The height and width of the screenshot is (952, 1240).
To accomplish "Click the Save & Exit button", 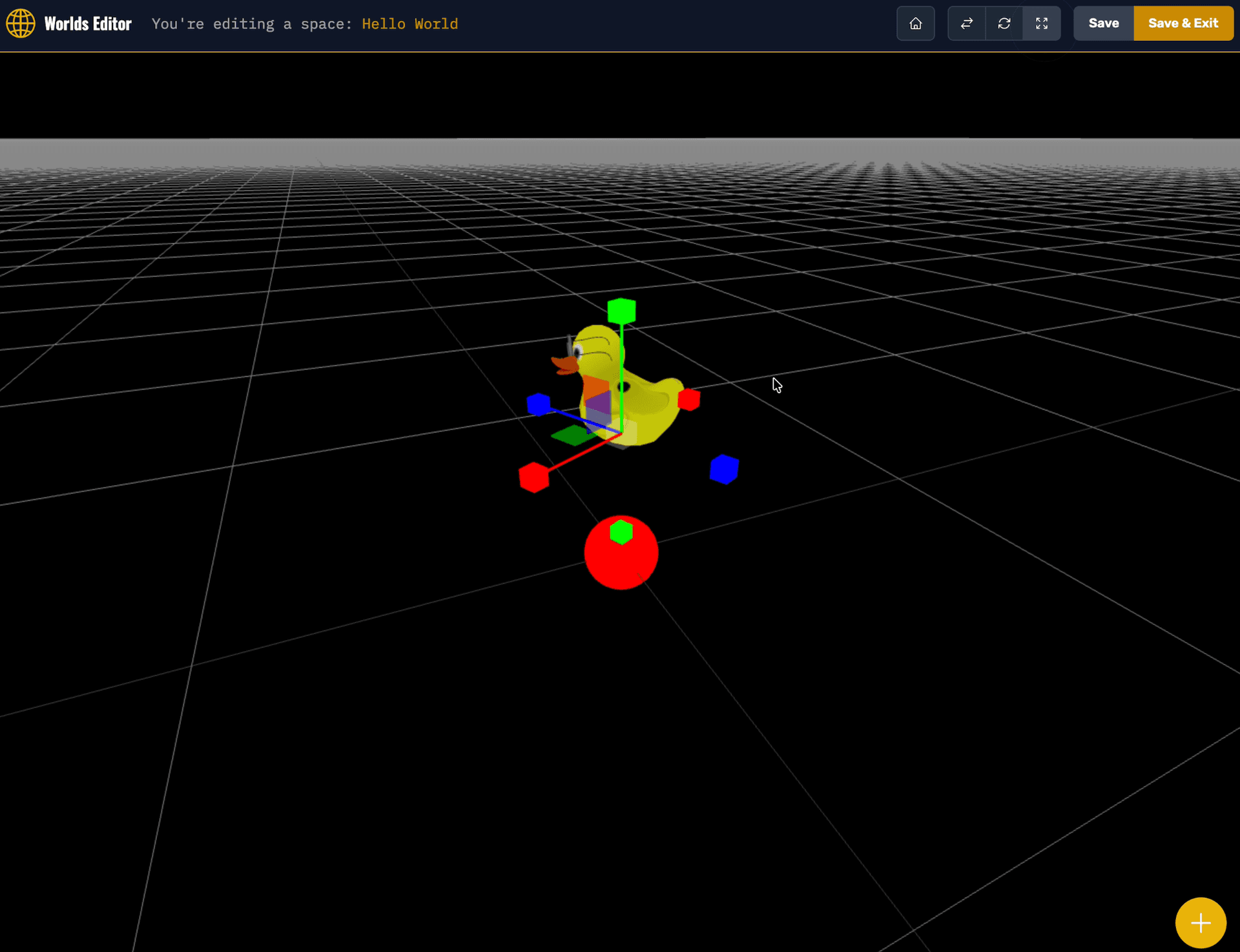I will [1183, 24].
